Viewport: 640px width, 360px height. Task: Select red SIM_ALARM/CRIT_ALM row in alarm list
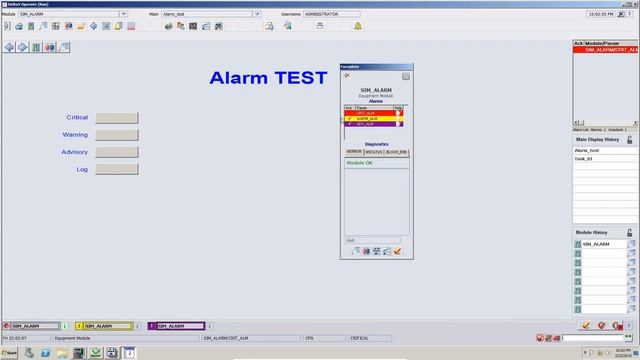(x=605, y=49)
